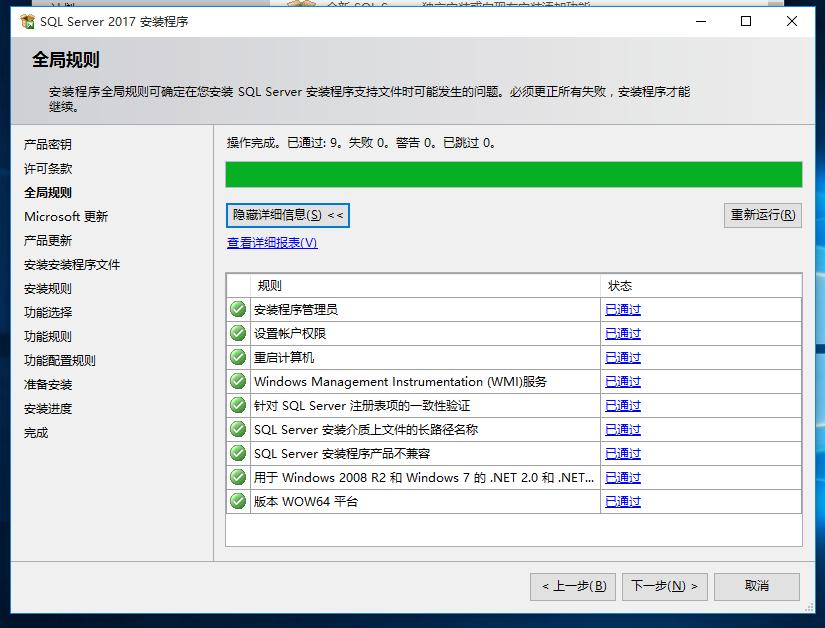Open 已通过 status link for WMI 服务

[623, 382]
